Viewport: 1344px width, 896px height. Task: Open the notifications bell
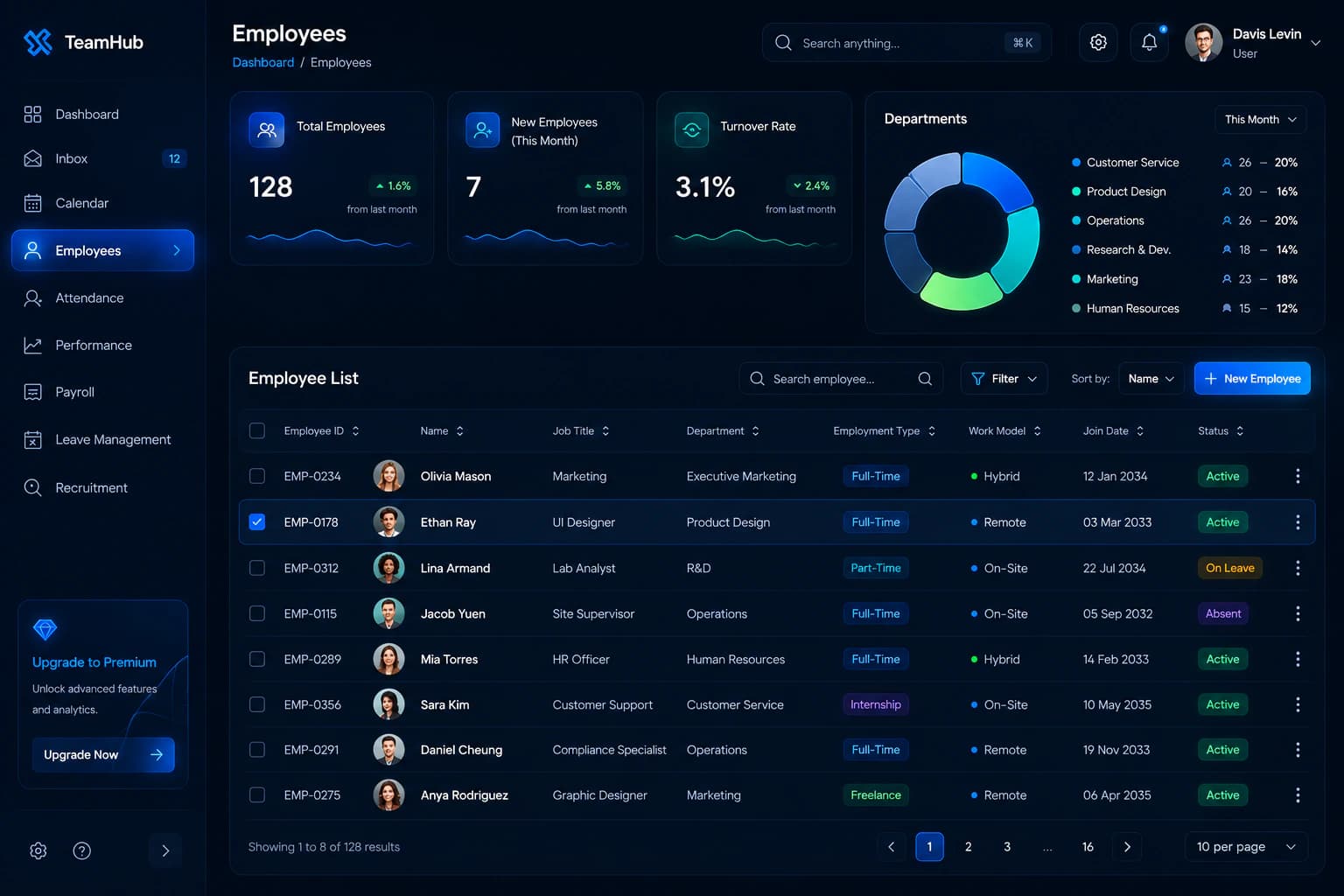click(1149, 42)
